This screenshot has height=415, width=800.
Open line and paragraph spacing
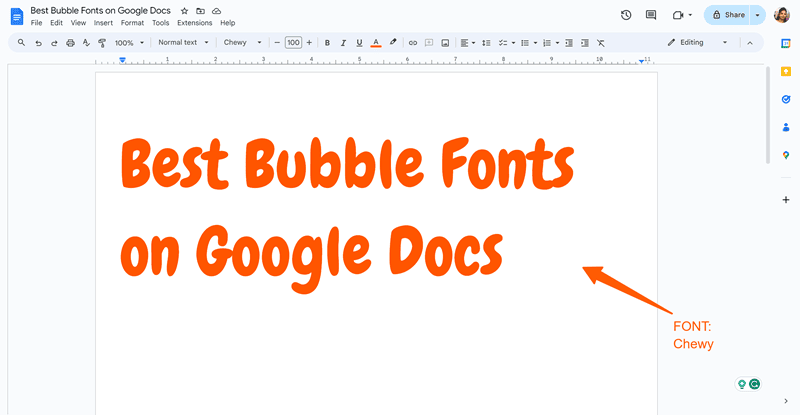(x=486, y=43)
